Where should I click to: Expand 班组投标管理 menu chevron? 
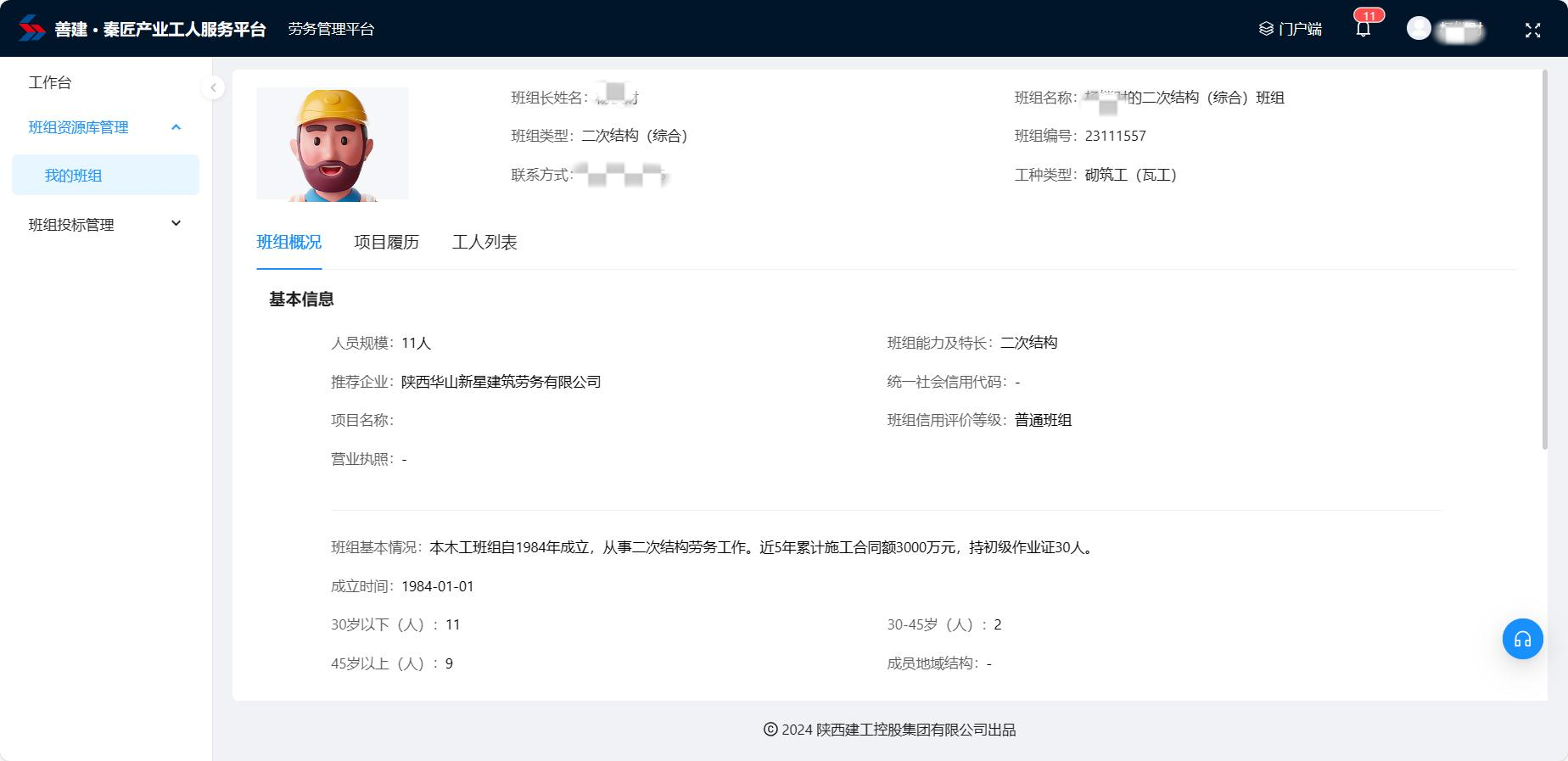176,224
